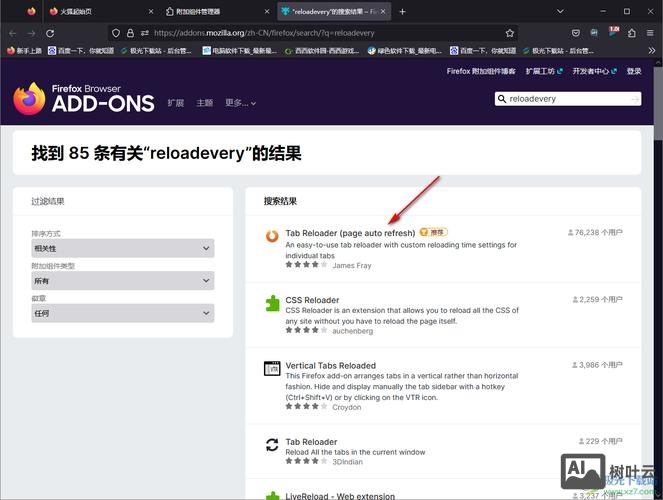Click the auchenberg author name
Screen dimensions: 663x500
(x=353, y=331)
